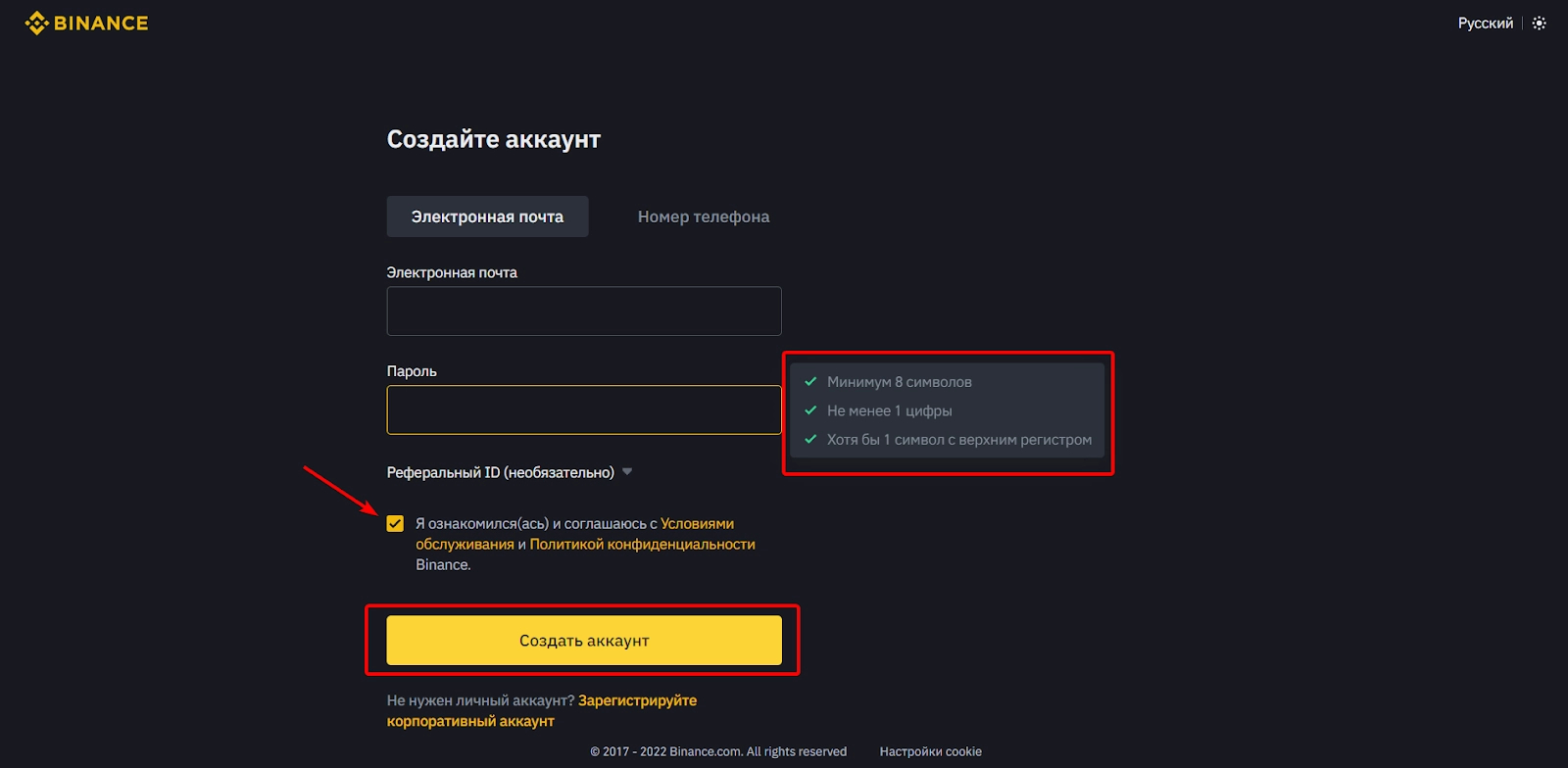Click the copyright text in the footer
Viewport: 1568px width, 768px height.
coord(718,751)
